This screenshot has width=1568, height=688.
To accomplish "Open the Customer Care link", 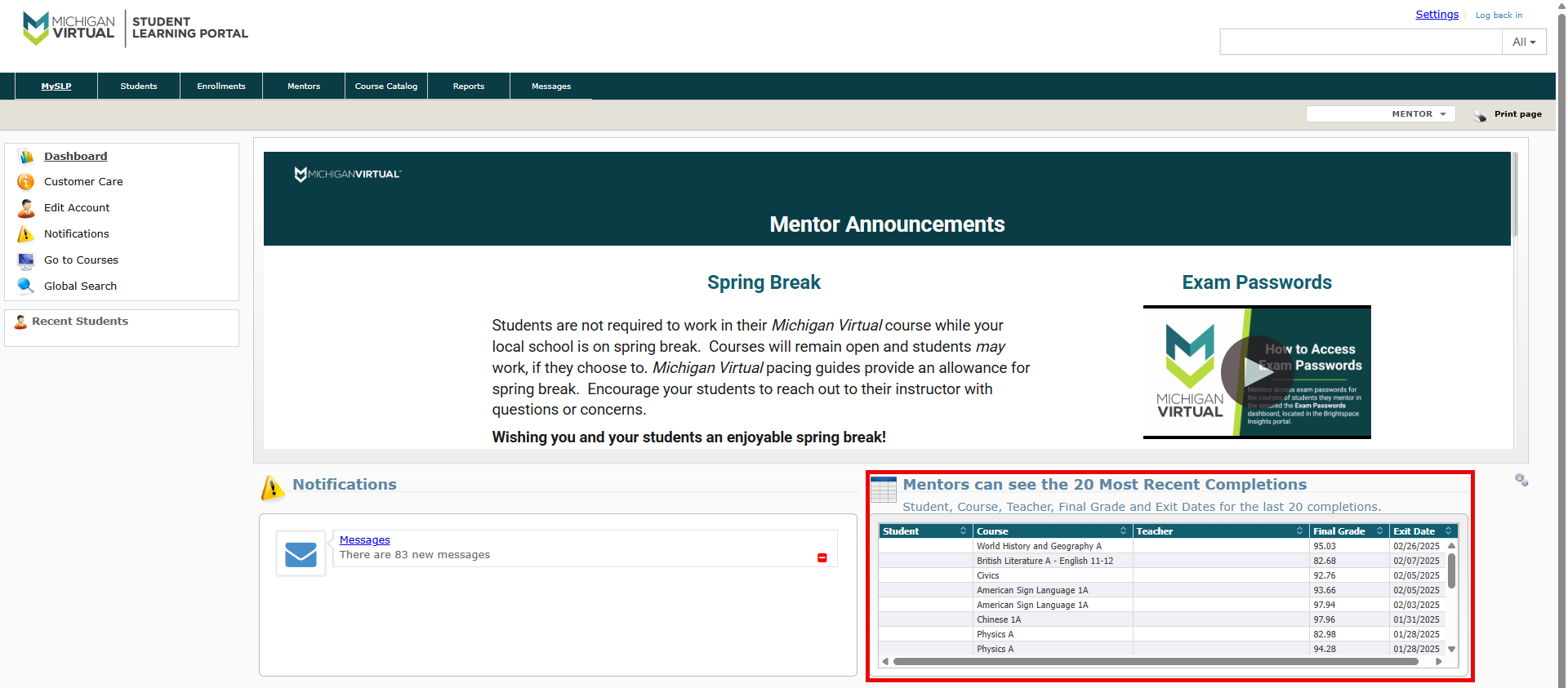I will (x=83, y=182).
